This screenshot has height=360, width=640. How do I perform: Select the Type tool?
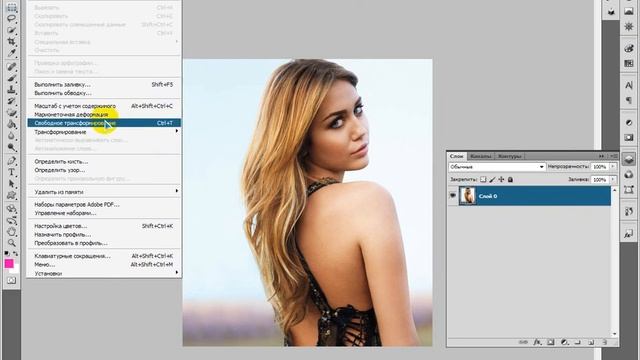[12, 172]
